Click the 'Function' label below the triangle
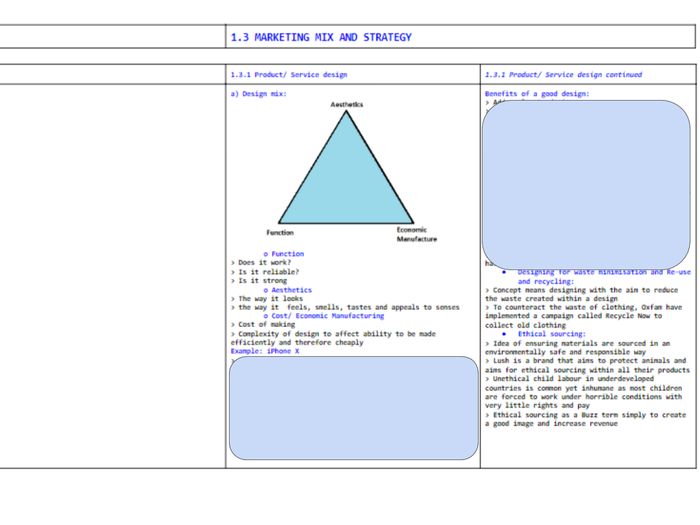 [x=280, y=233]
